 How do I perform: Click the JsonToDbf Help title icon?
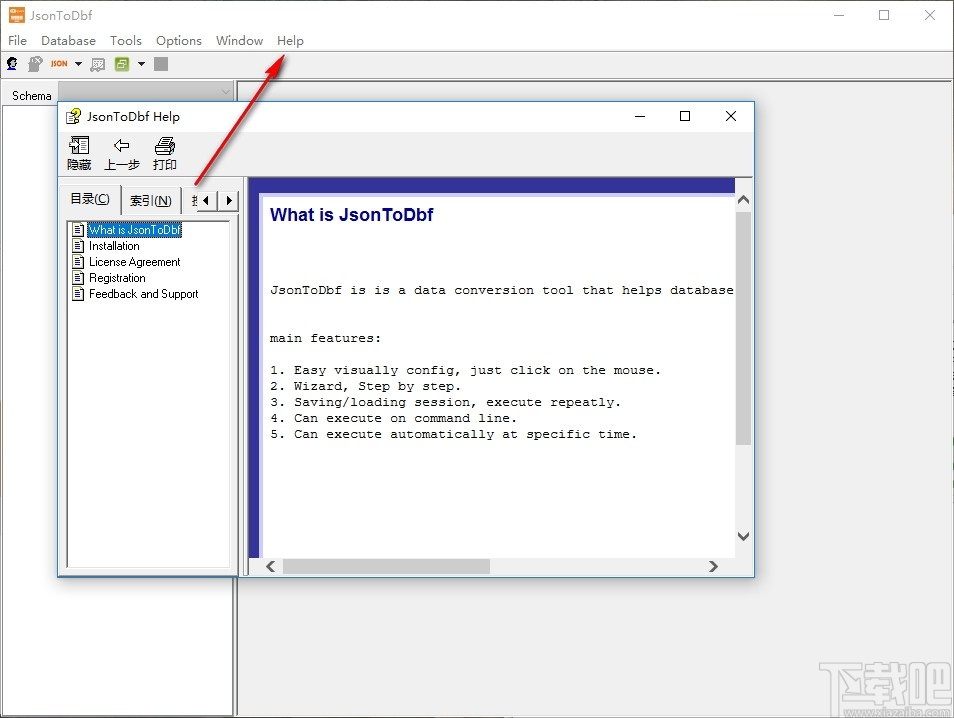(x=73, y=116)
